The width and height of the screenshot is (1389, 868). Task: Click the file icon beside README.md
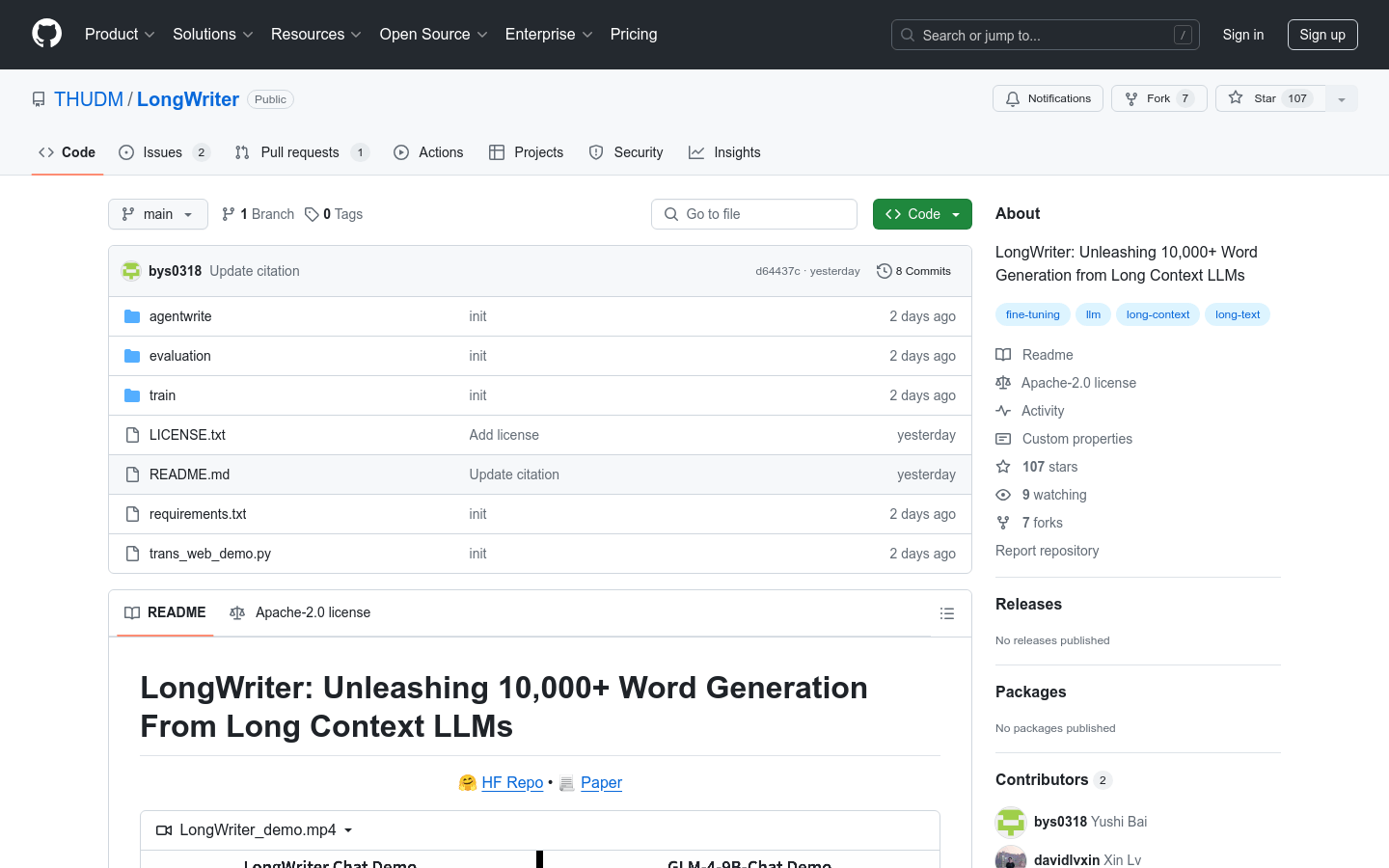click(x=132, y=475)
